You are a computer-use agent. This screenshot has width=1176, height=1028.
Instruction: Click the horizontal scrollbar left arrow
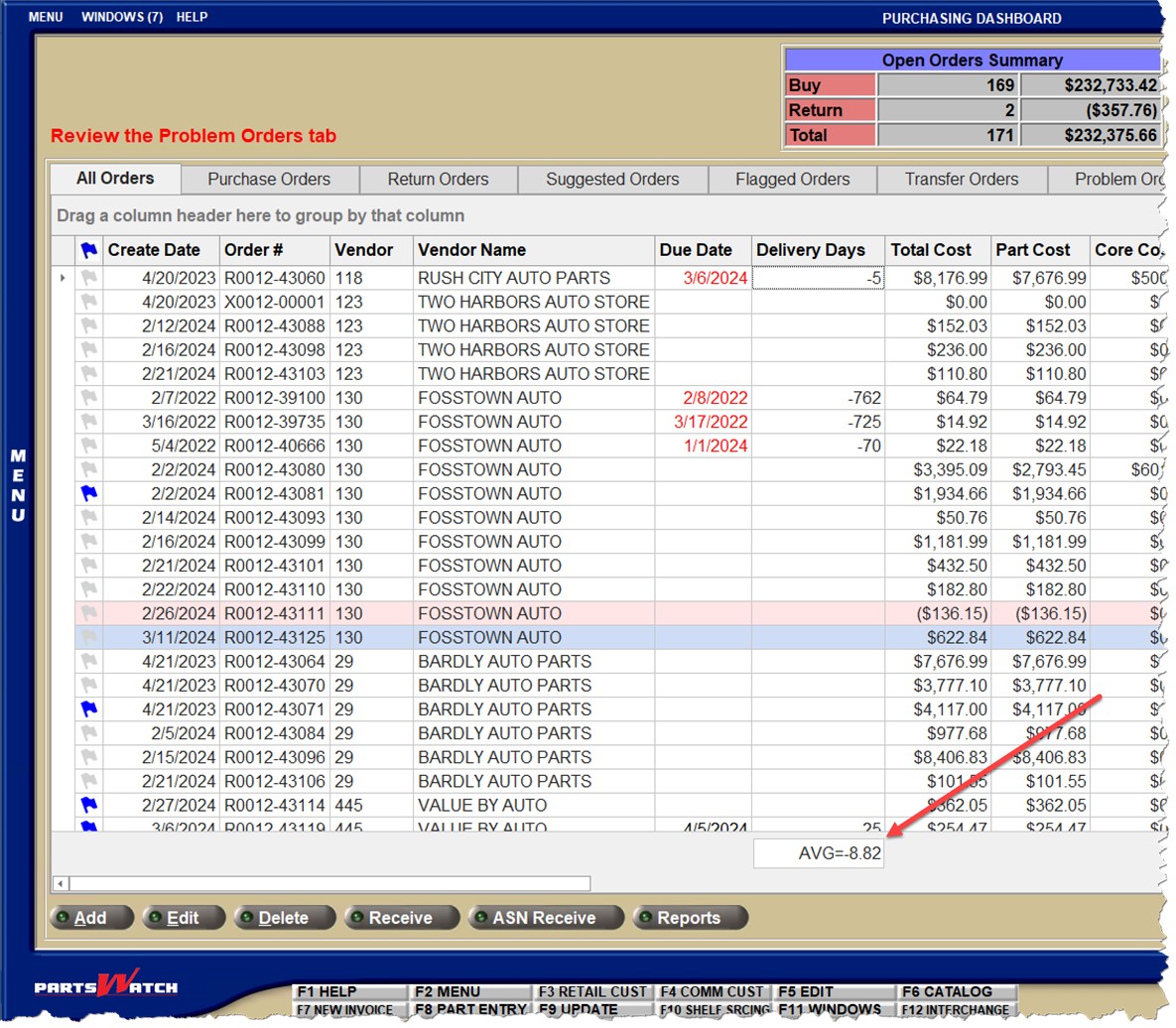click(x=61, y=883)
